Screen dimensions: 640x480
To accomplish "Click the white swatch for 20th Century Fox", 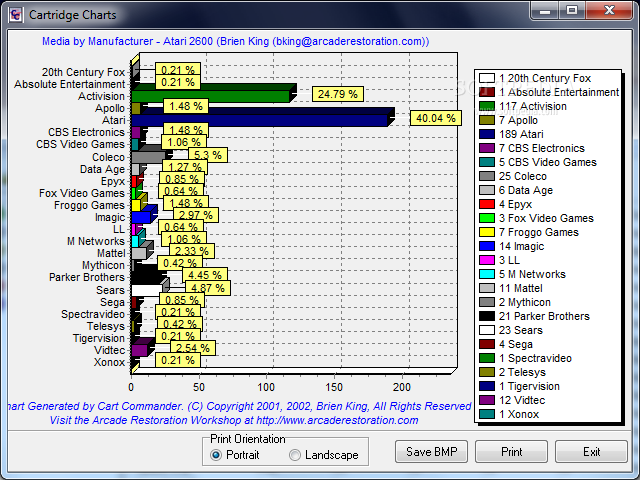I will pos(487,78).
